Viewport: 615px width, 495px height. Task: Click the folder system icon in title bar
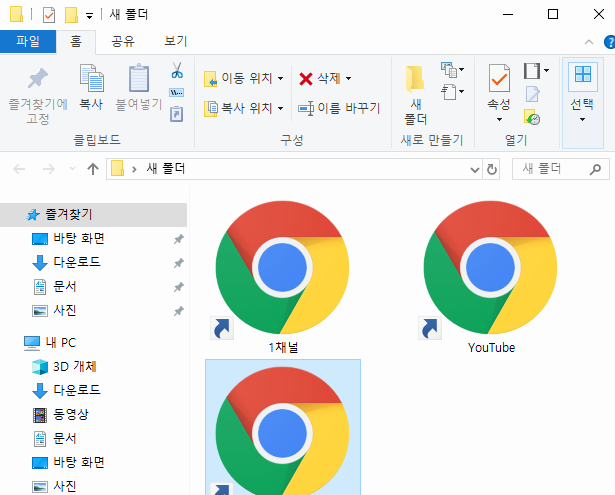tap(16, 14)
